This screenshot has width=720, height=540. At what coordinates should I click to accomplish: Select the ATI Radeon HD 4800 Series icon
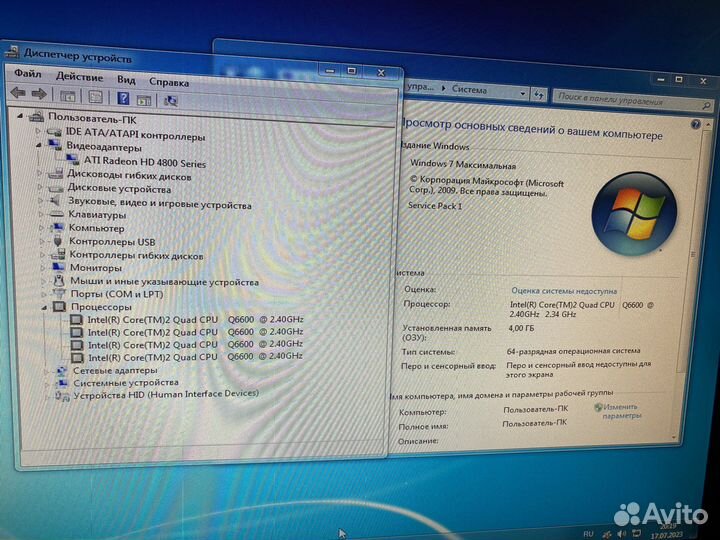(73, 159)
